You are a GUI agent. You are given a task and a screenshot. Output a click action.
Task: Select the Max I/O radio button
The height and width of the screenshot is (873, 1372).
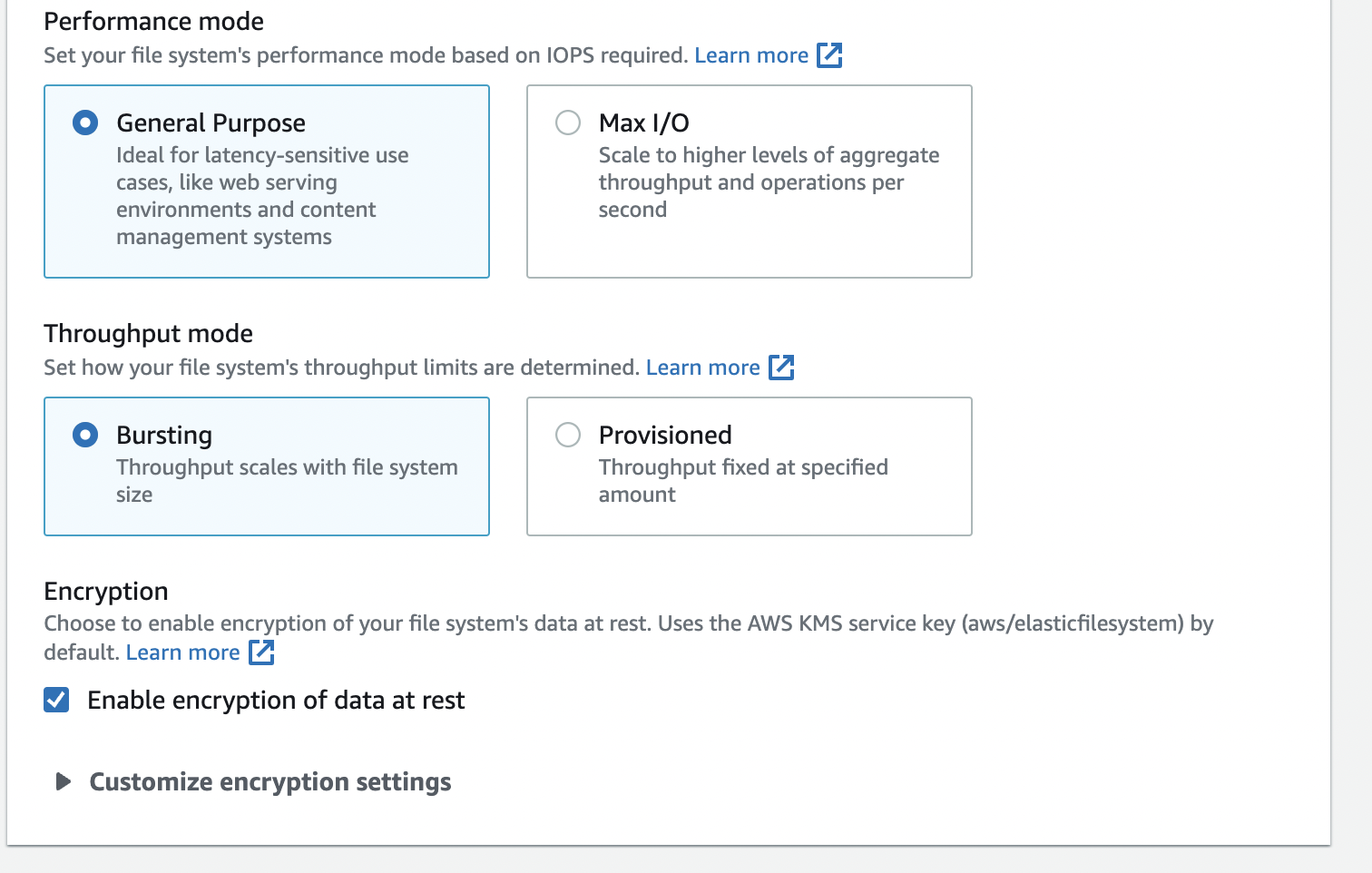click(568, 123)
